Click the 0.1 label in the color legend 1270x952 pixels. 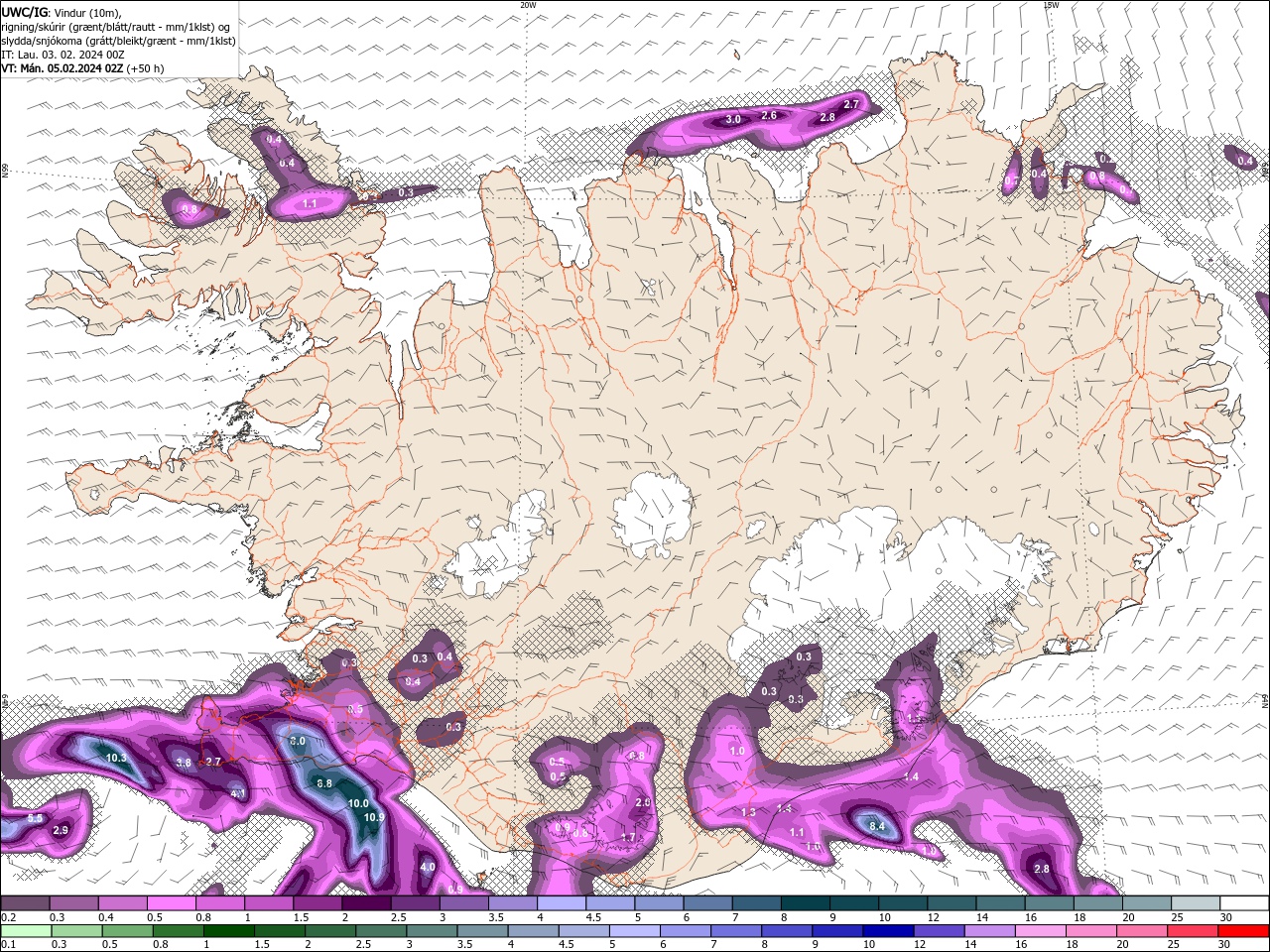[x=8, y=944]
